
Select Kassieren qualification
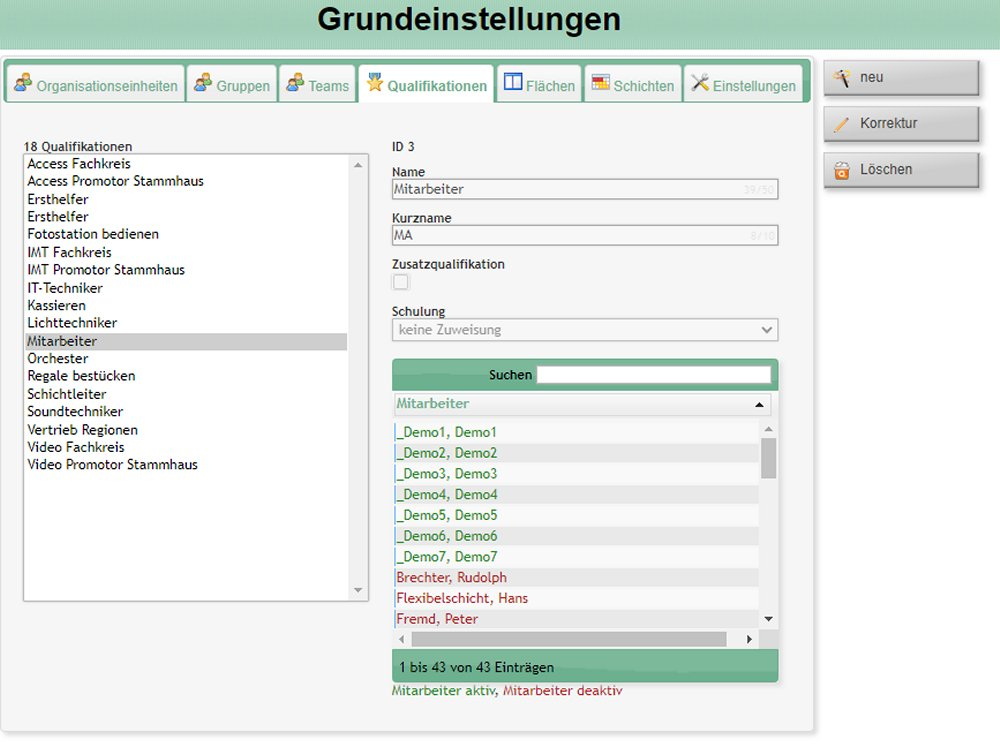[x=186, y=305]
